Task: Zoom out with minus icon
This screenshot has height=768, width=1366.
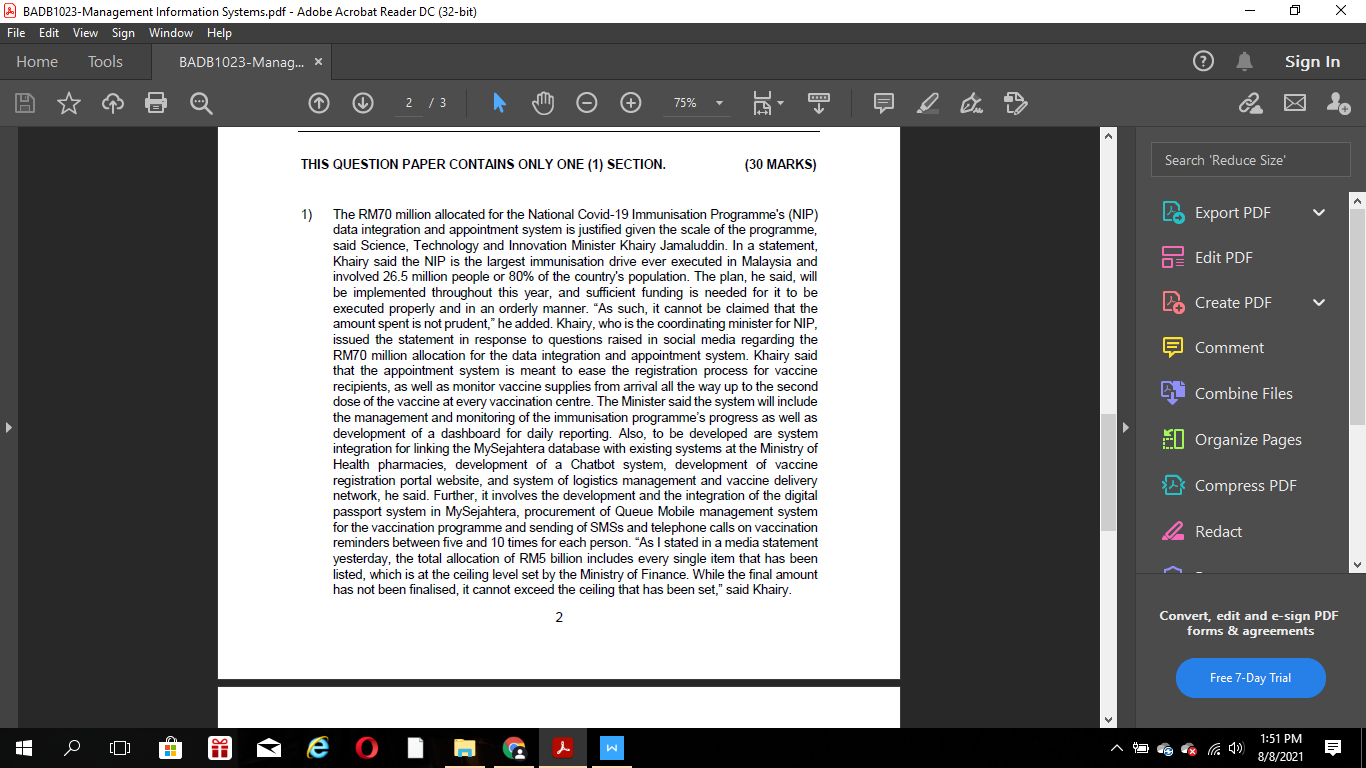Action: point(587,103)
